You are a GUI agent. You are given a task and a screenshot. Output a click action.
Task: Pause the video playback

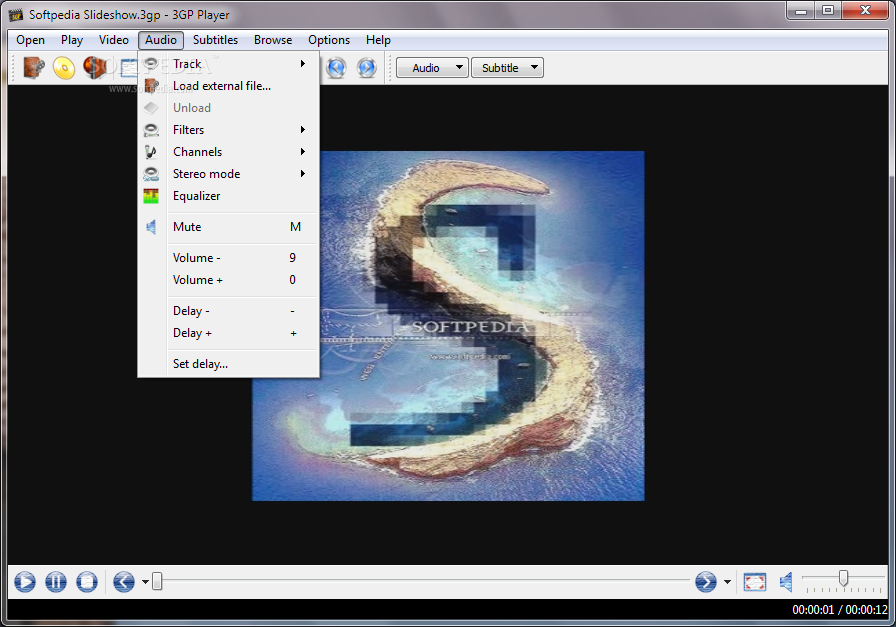[x=56, y=582]
